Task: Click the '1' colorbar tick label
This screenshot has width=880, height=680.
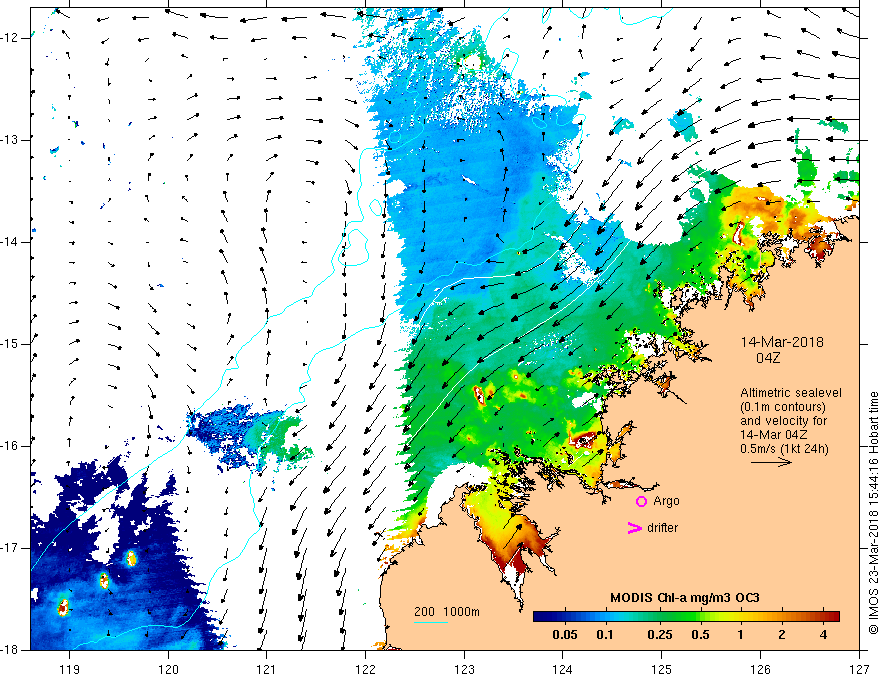Action: coord(741,635)
